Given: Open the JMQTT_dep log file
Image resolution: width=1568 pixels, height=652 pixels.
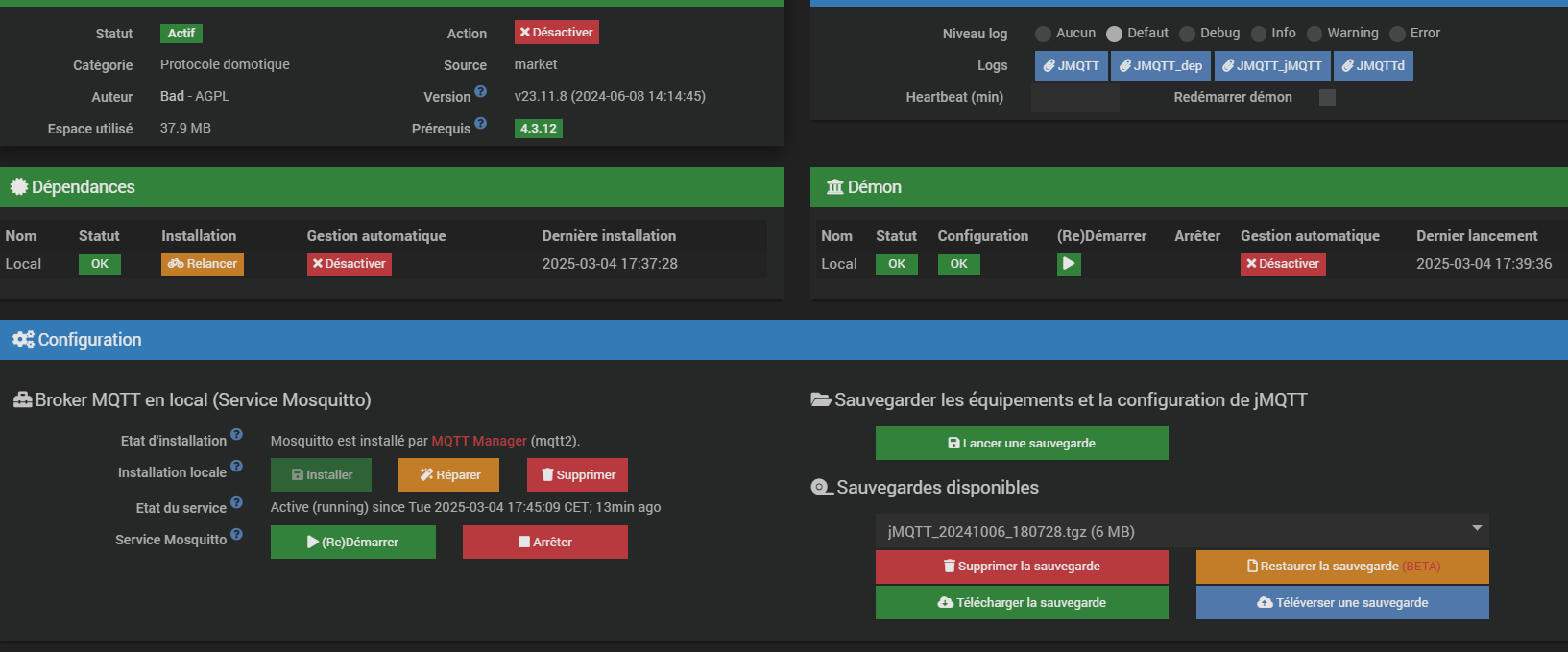Looking at the screenshot, I should click(1161, 65).
